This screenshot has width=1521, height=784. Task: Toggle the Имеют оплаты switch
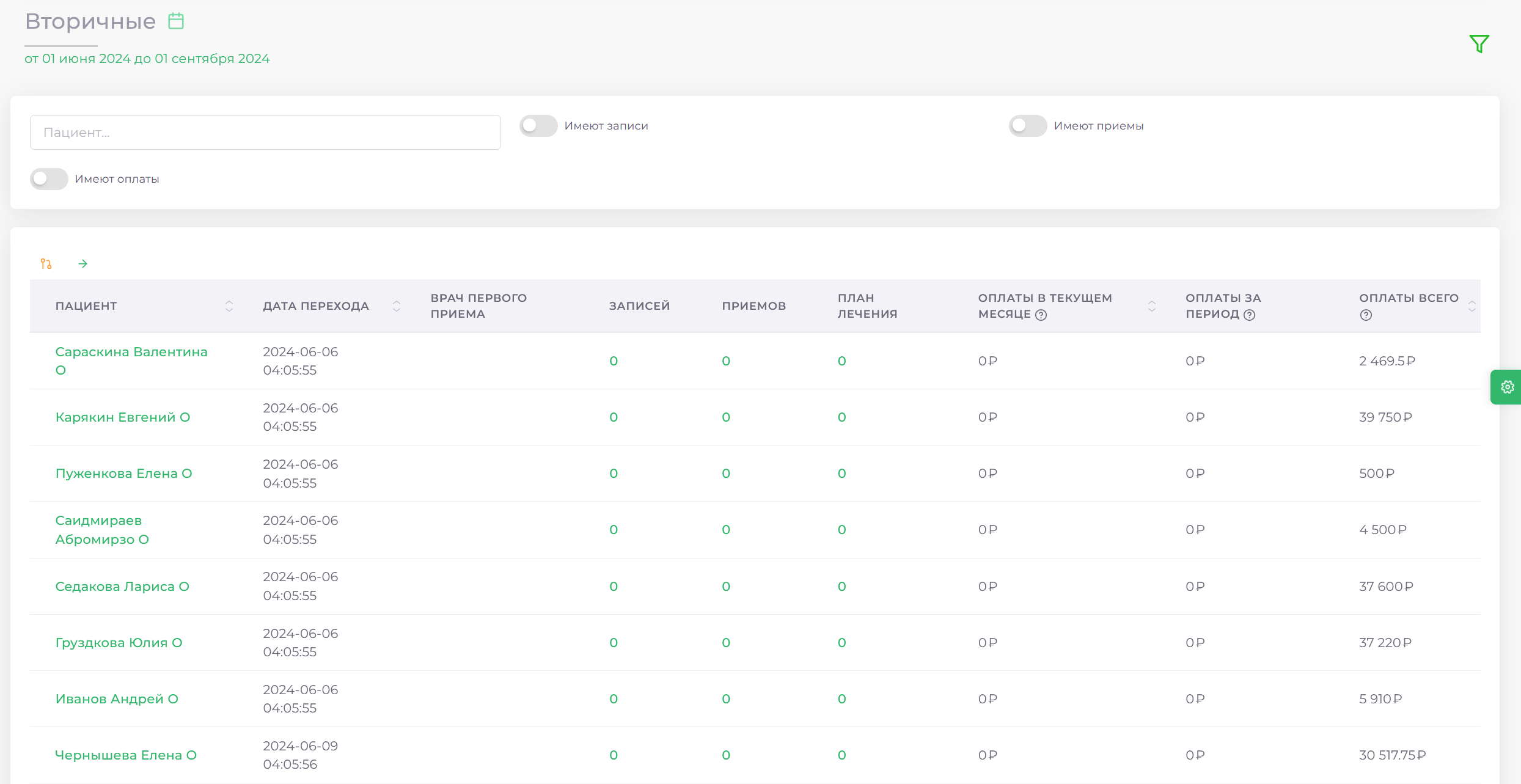click(49, 179)
